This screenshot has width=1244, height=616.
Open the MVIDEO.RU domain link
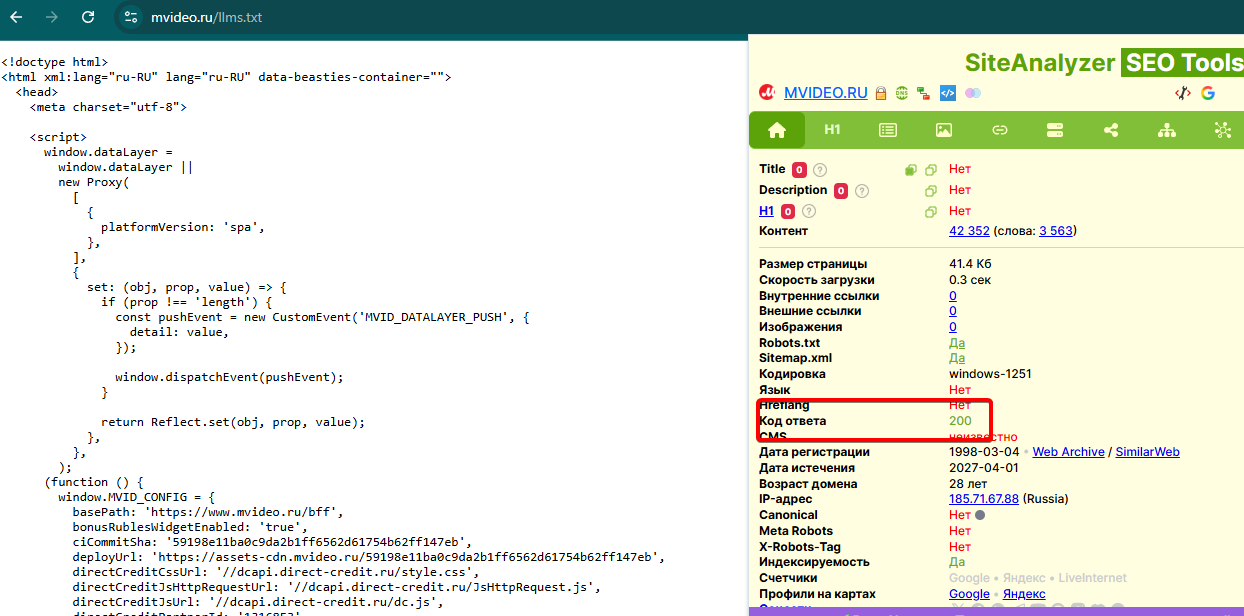826,93
